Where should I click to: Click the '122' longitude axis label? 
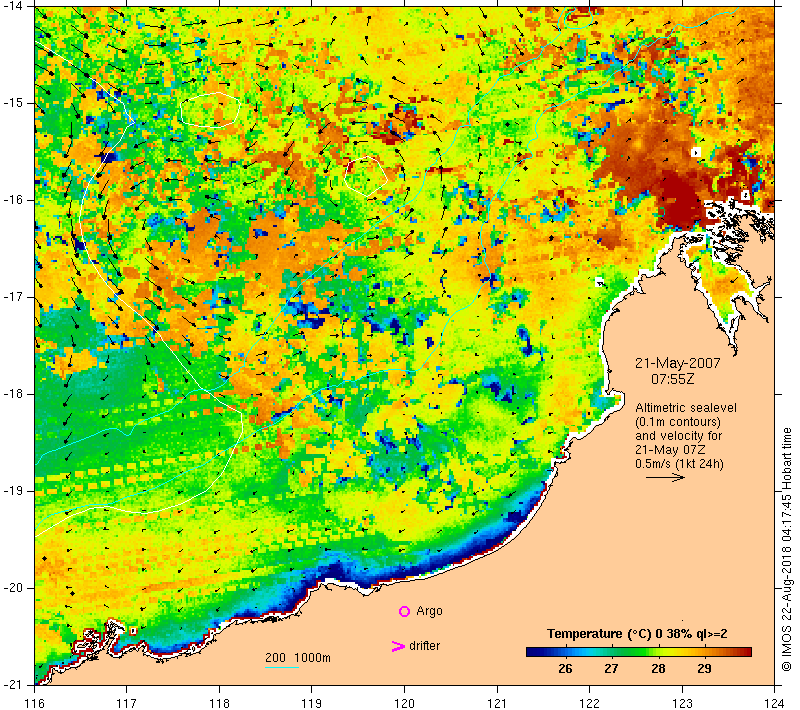[x=590, y=703]
